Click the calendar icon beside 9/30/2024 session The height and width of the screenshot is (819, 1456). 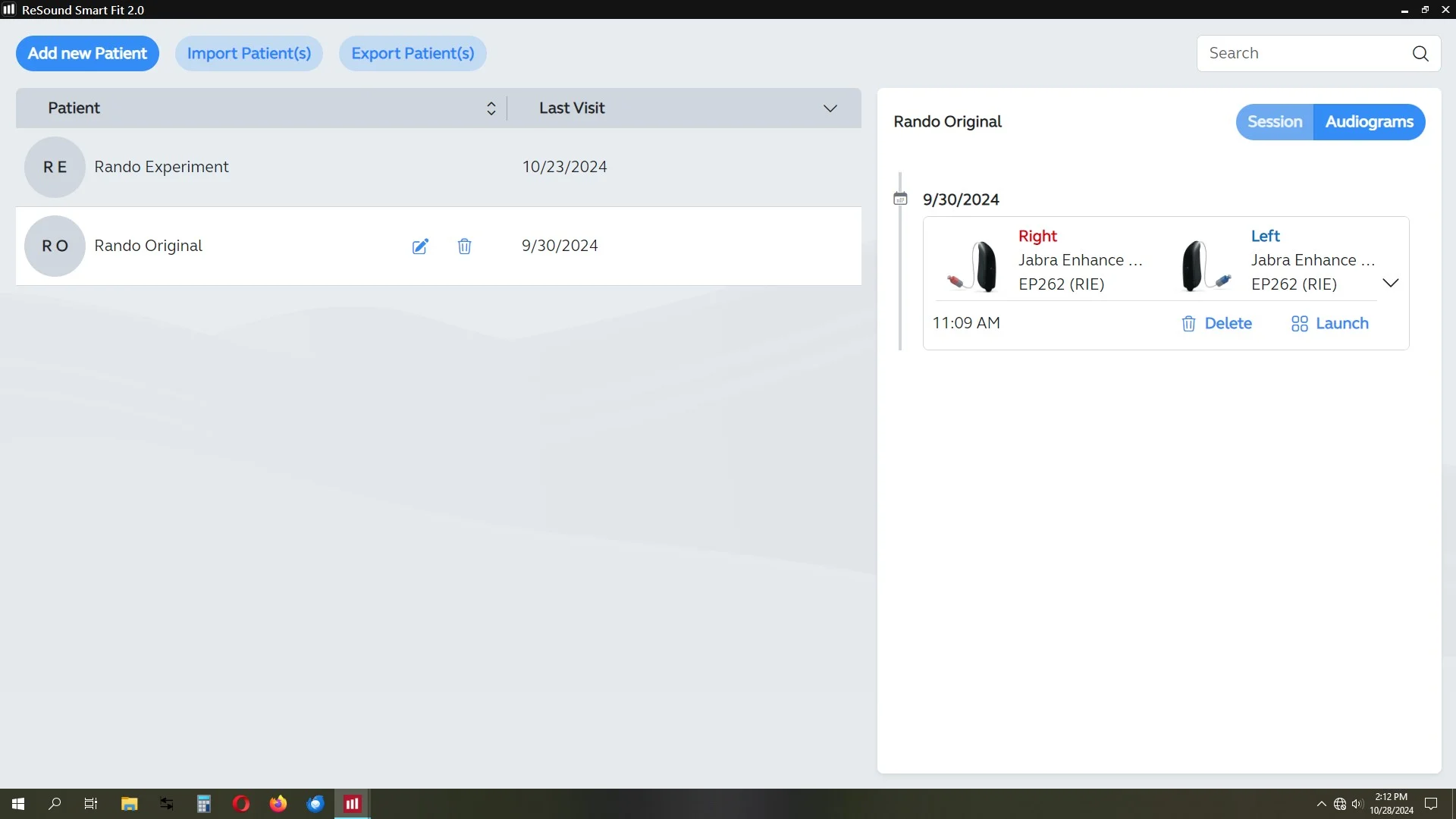pyautogui.click(x=900, y=199)
